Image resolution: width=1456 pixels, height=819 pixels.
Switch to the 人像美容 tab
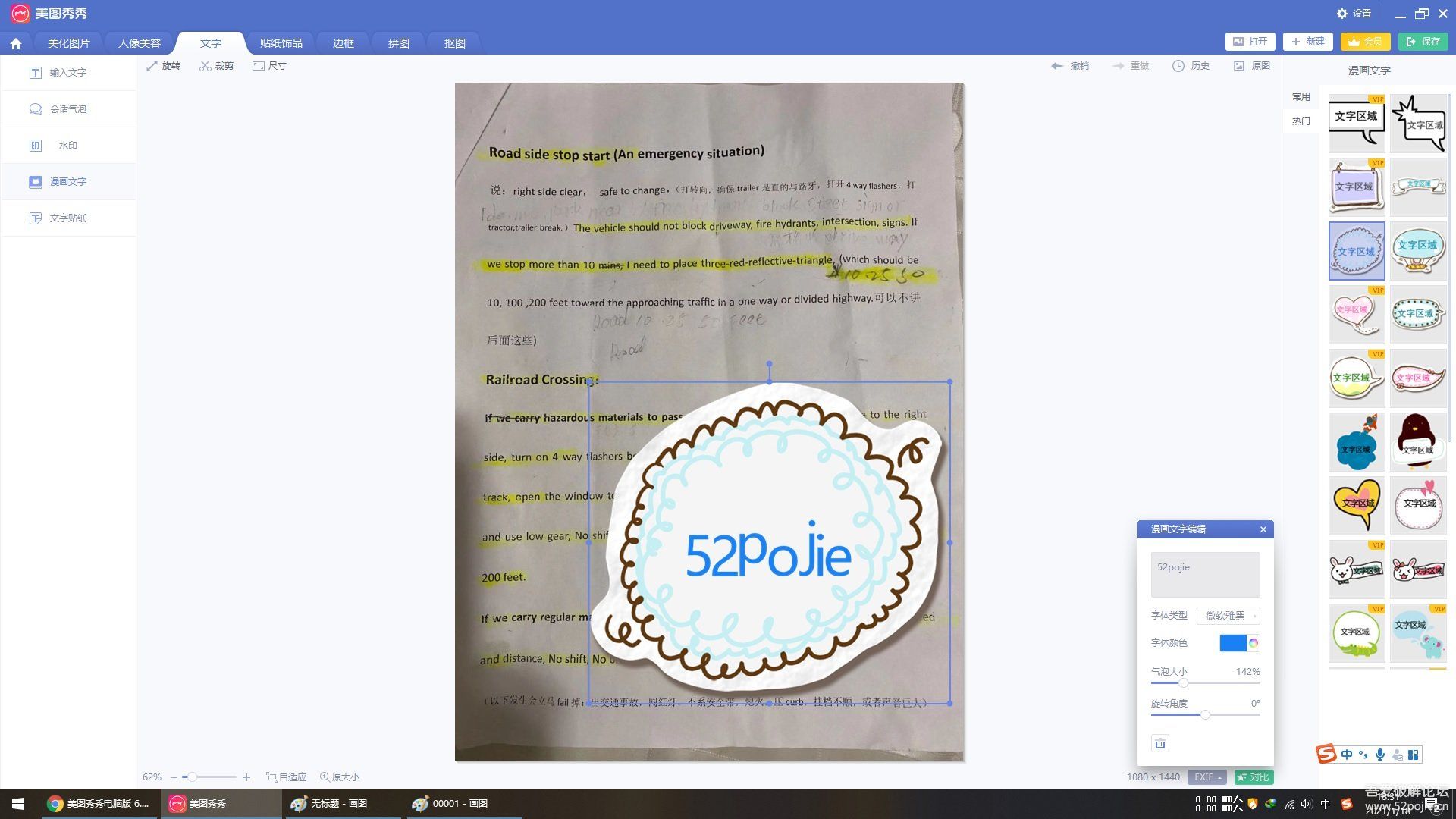[x=140, y=43]
